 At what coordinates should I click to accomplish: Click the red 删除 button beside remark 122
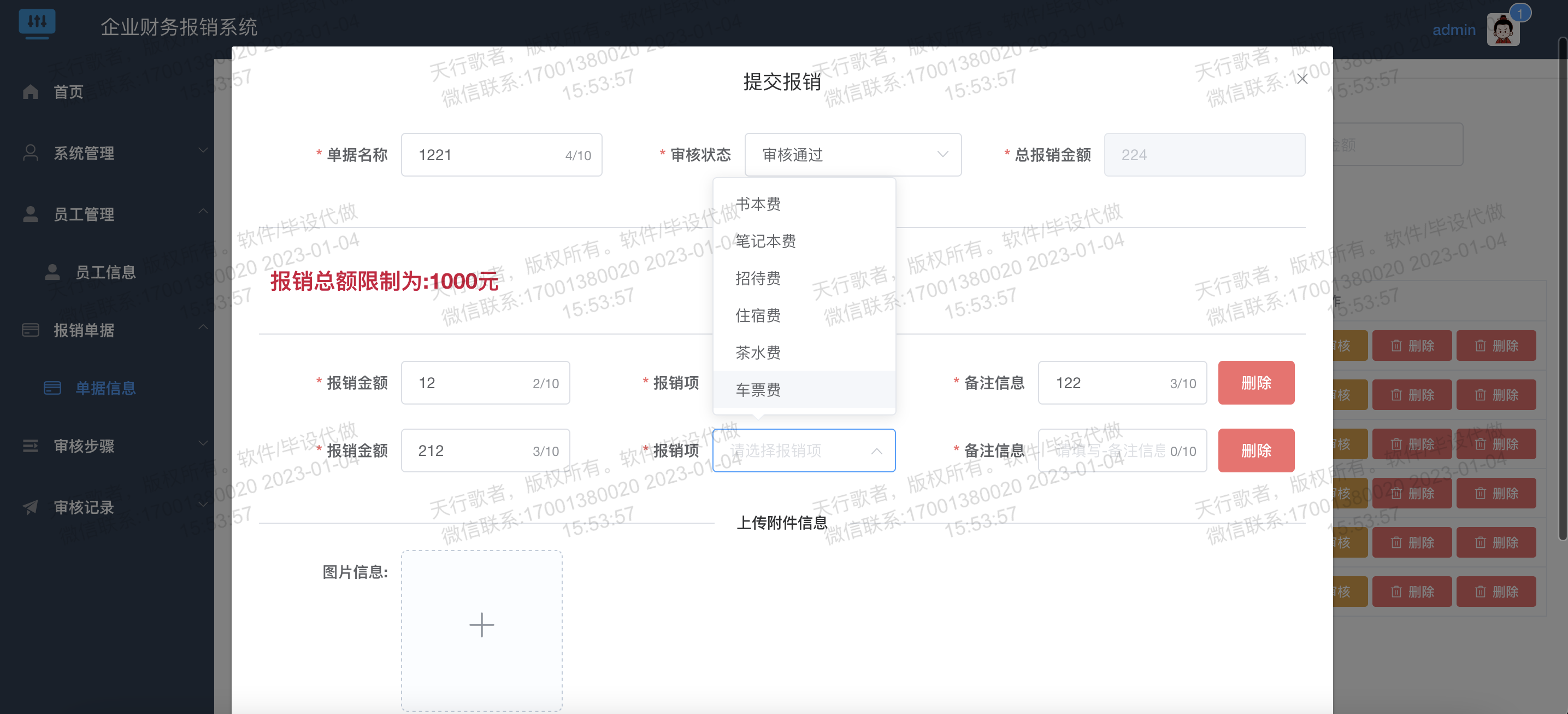tap(1255, 383)
